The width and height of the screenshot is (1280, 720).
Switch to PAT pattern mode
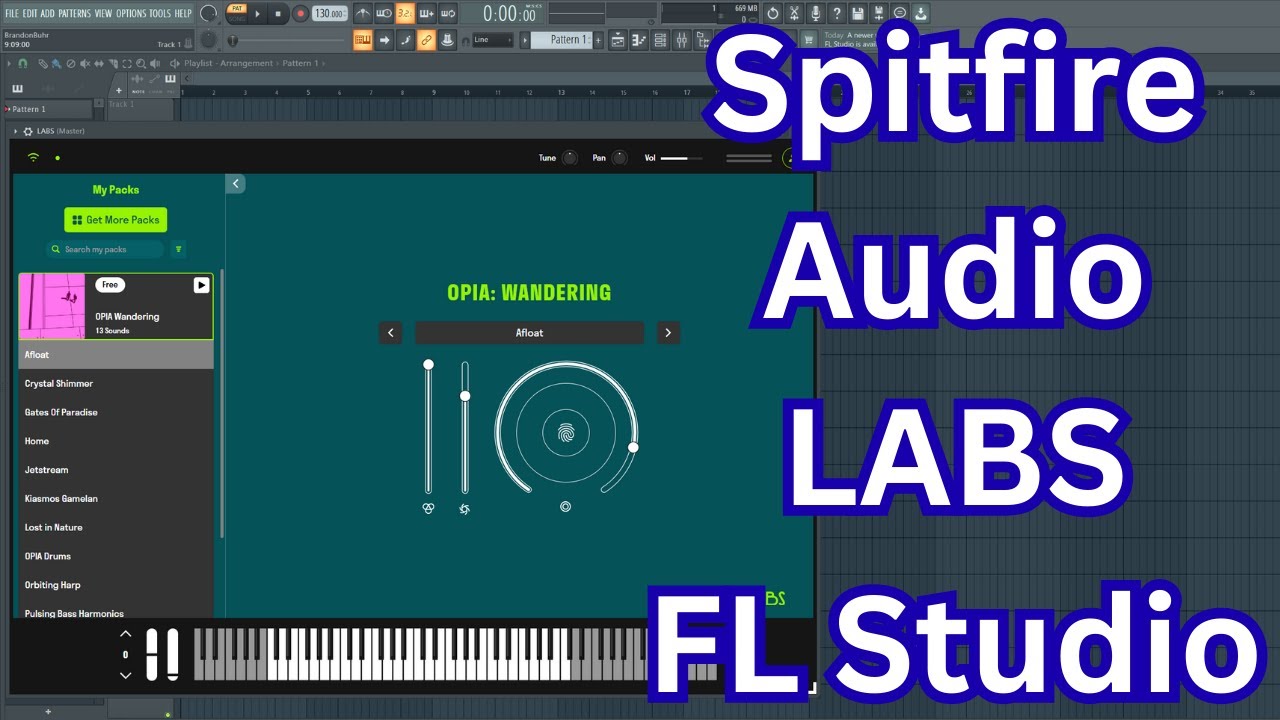click(237, 8)
